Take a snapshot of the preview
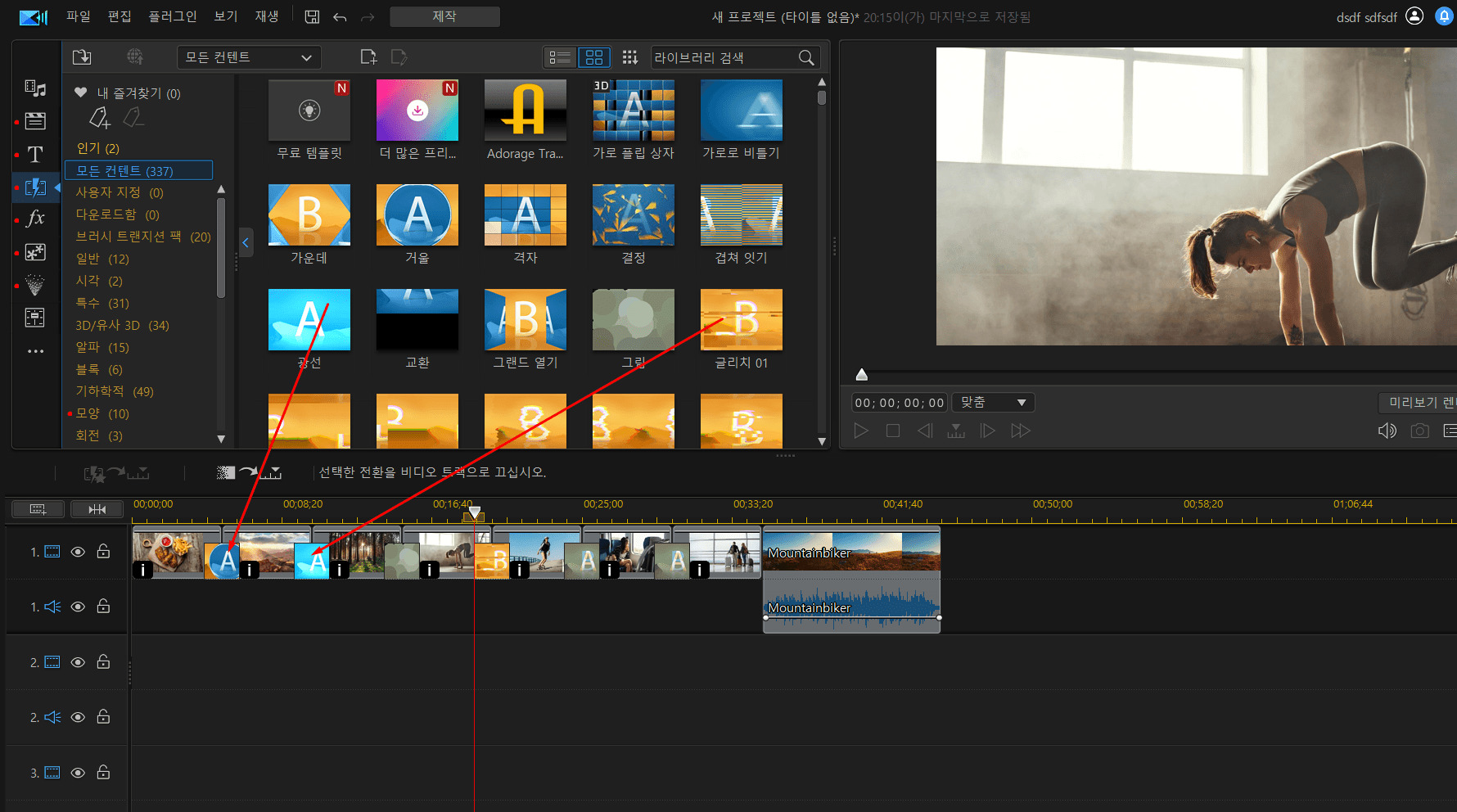This screenshot has width=1457, height=812. (1419, 431)
